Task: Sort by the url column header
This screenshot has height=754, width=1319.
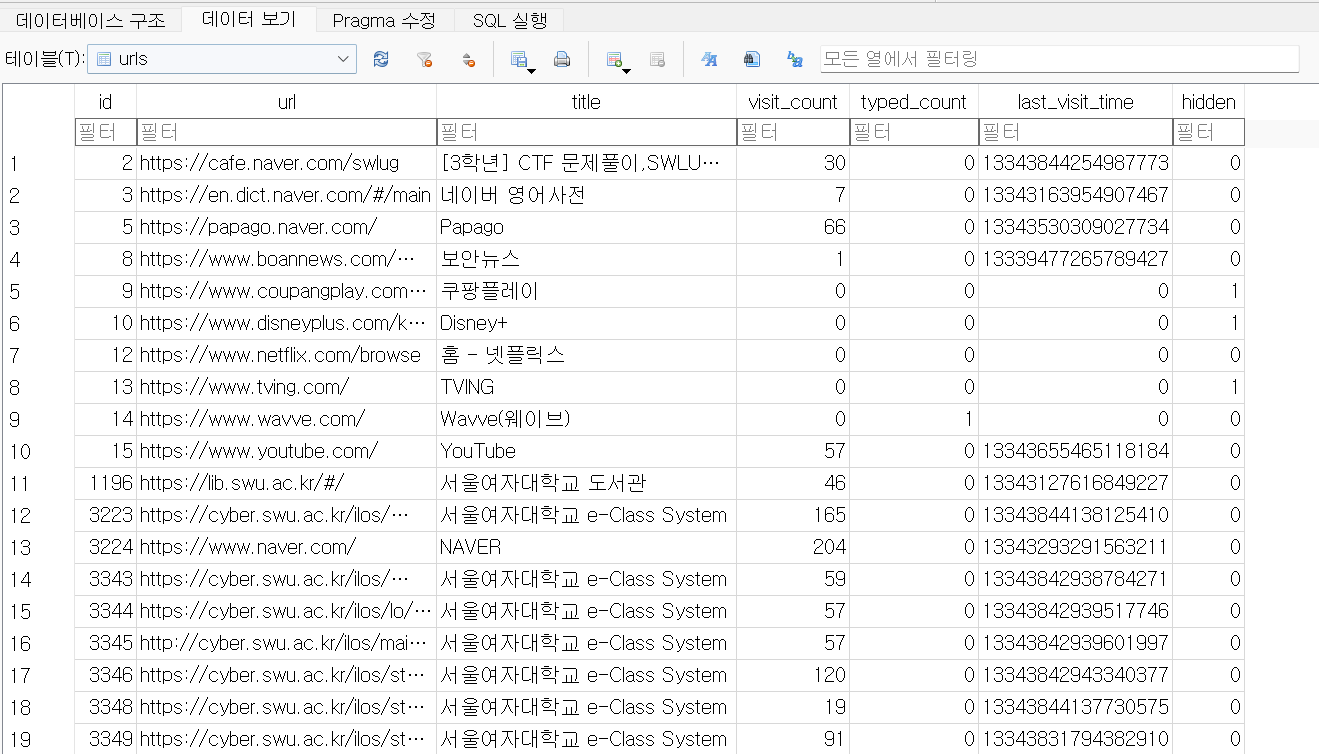Action: pyautogui.click(x=286, y=102)
